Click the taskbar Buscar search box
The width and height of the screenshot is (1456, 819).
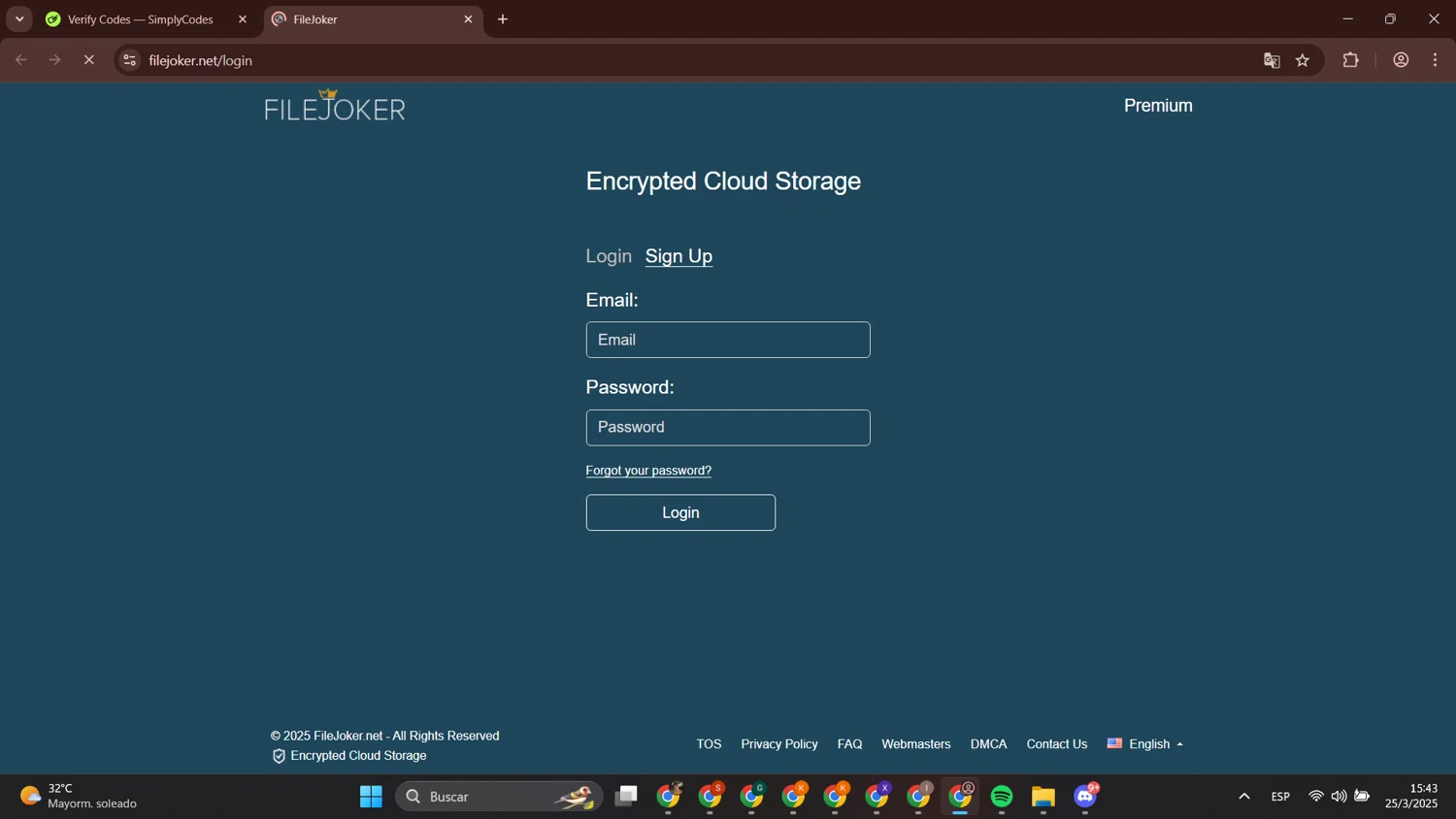click(x=499, y=797)
